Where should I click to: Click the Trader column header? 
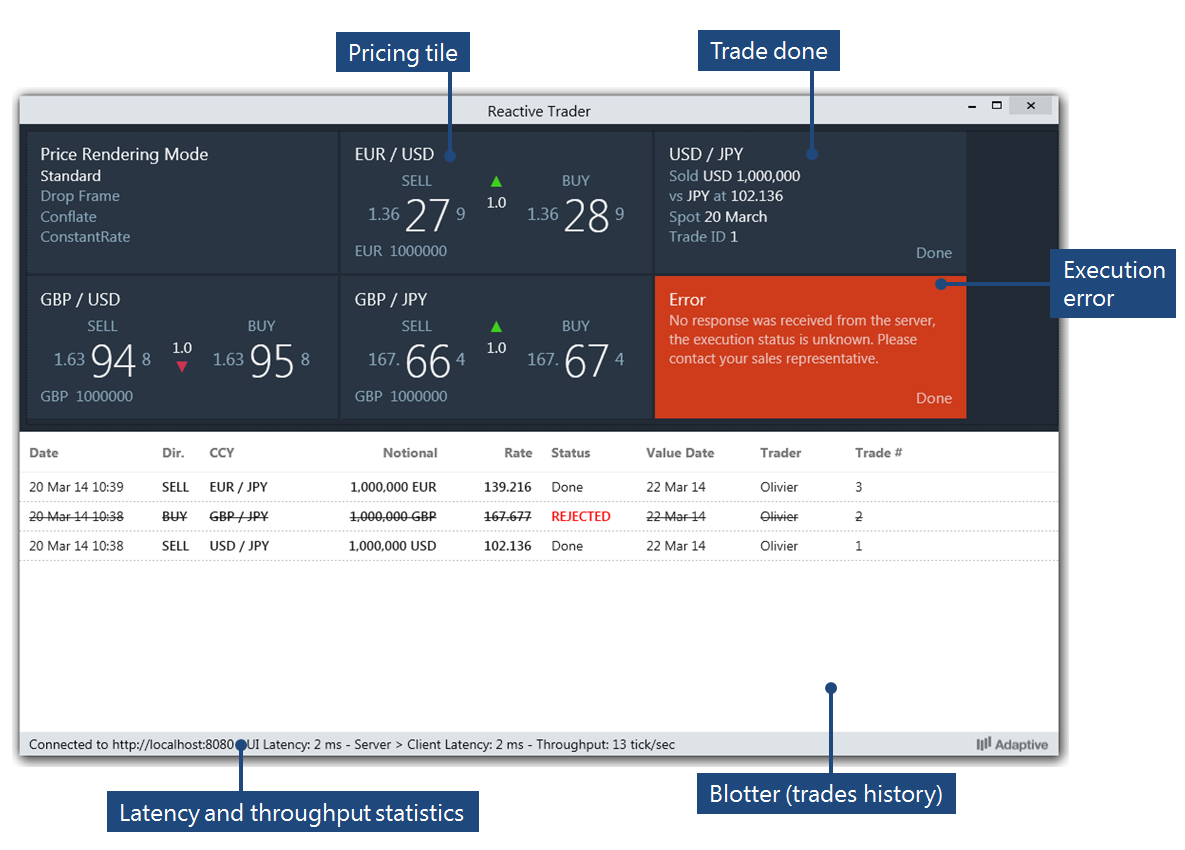tap(781, 453)
